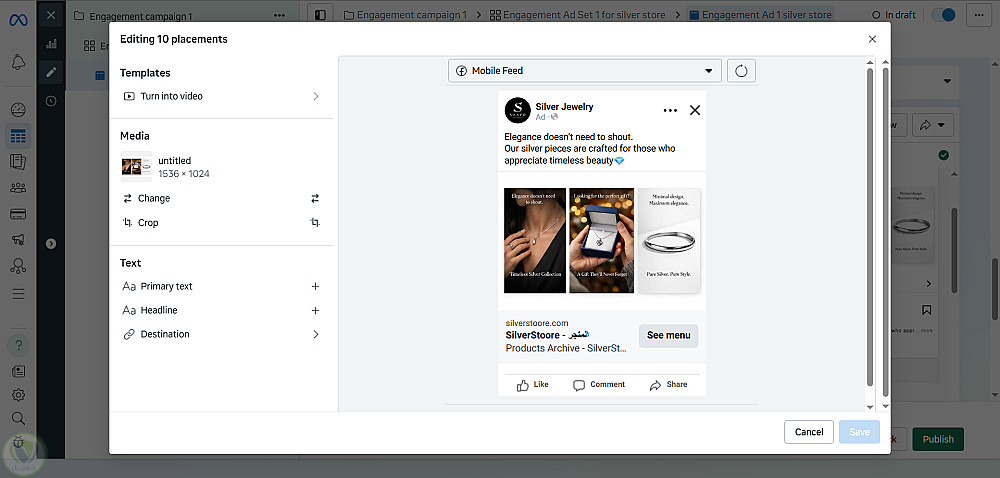Screen dimensions: 1000x478
Task: Open Help question mark icon
Action: (x=18, y=345)
